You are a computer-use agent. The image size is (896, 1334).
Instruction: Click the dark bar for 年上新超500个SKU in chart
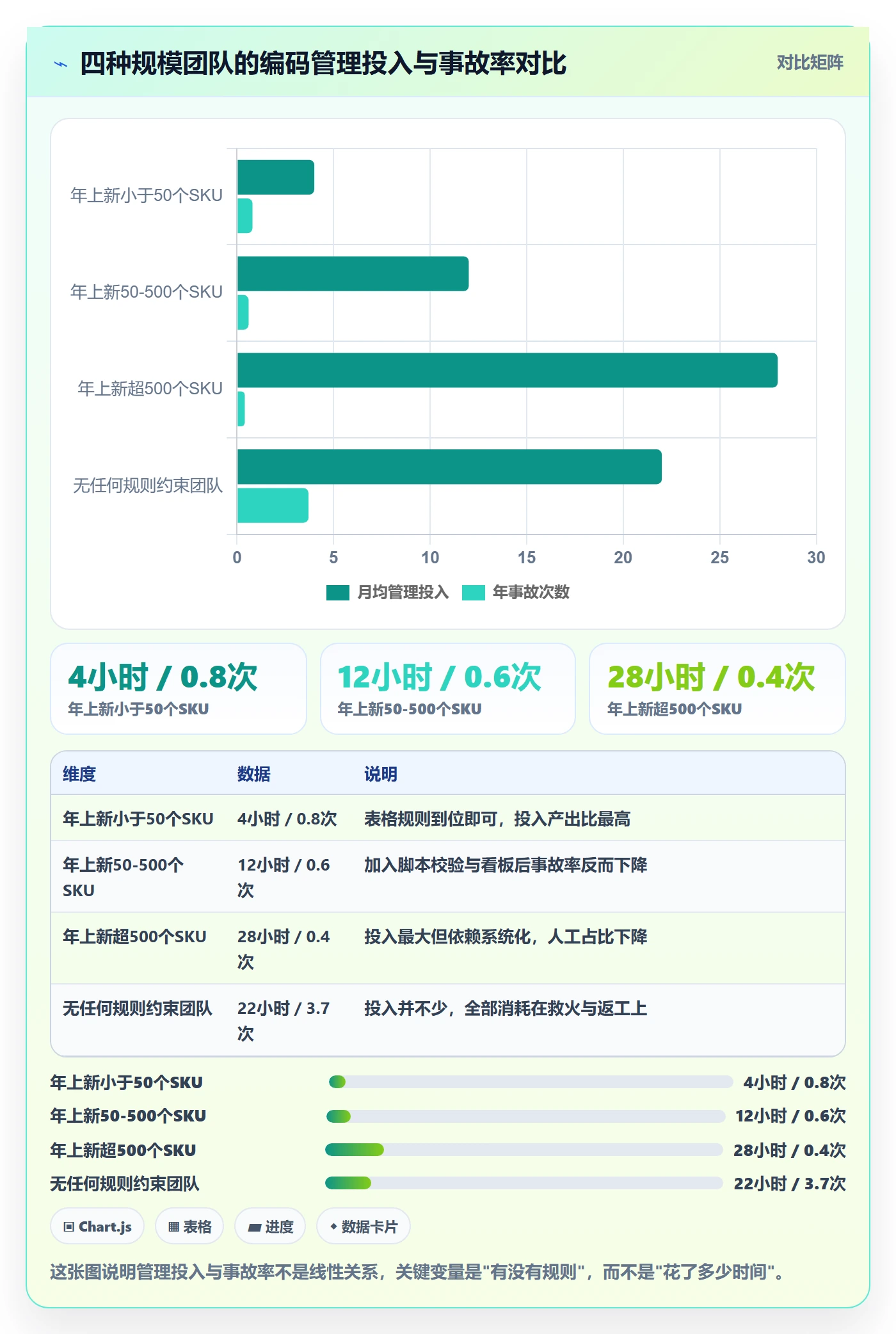(508, 370)
